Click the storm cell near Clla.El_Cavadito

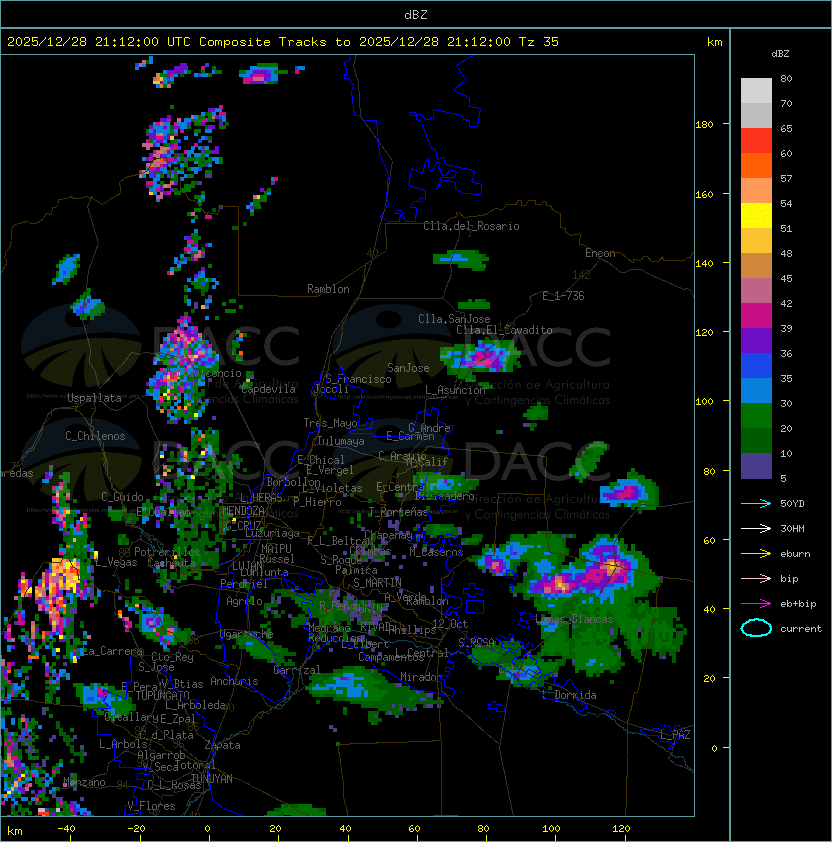482,357
